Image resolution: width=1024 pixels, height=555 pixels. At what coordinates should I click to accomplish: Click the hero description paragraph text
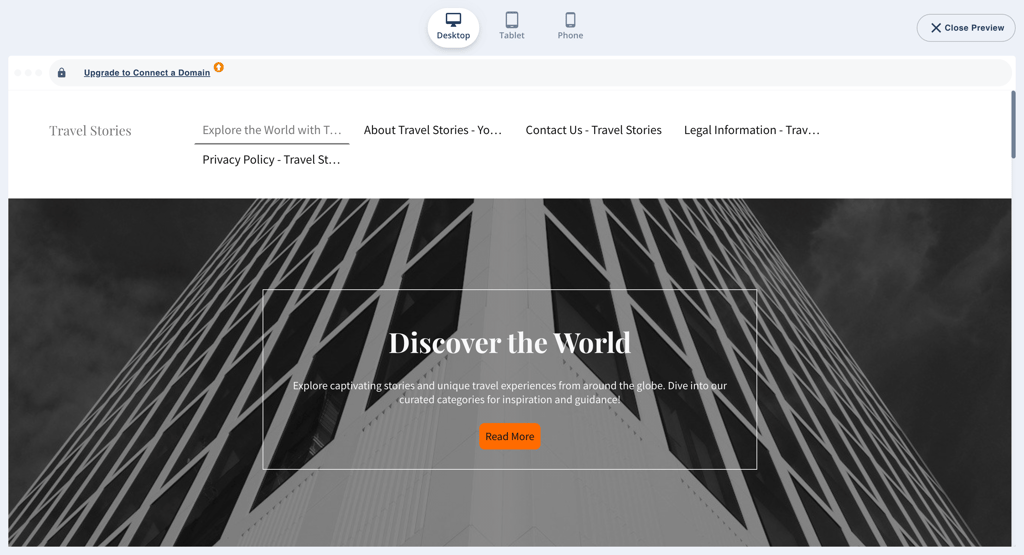tap(509, 392)
